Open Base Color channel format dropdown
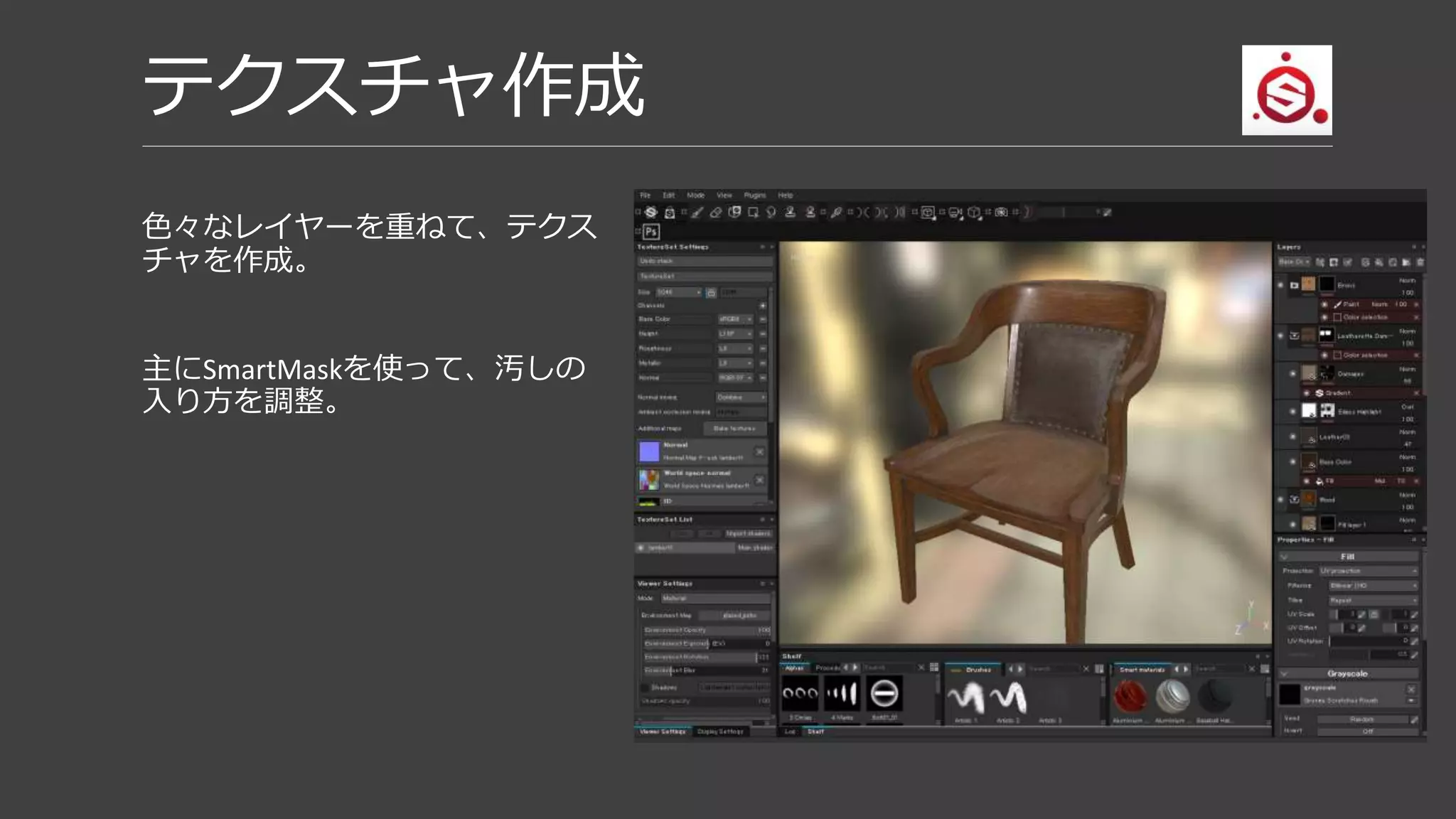1456x819 pixels. [735, 319]
